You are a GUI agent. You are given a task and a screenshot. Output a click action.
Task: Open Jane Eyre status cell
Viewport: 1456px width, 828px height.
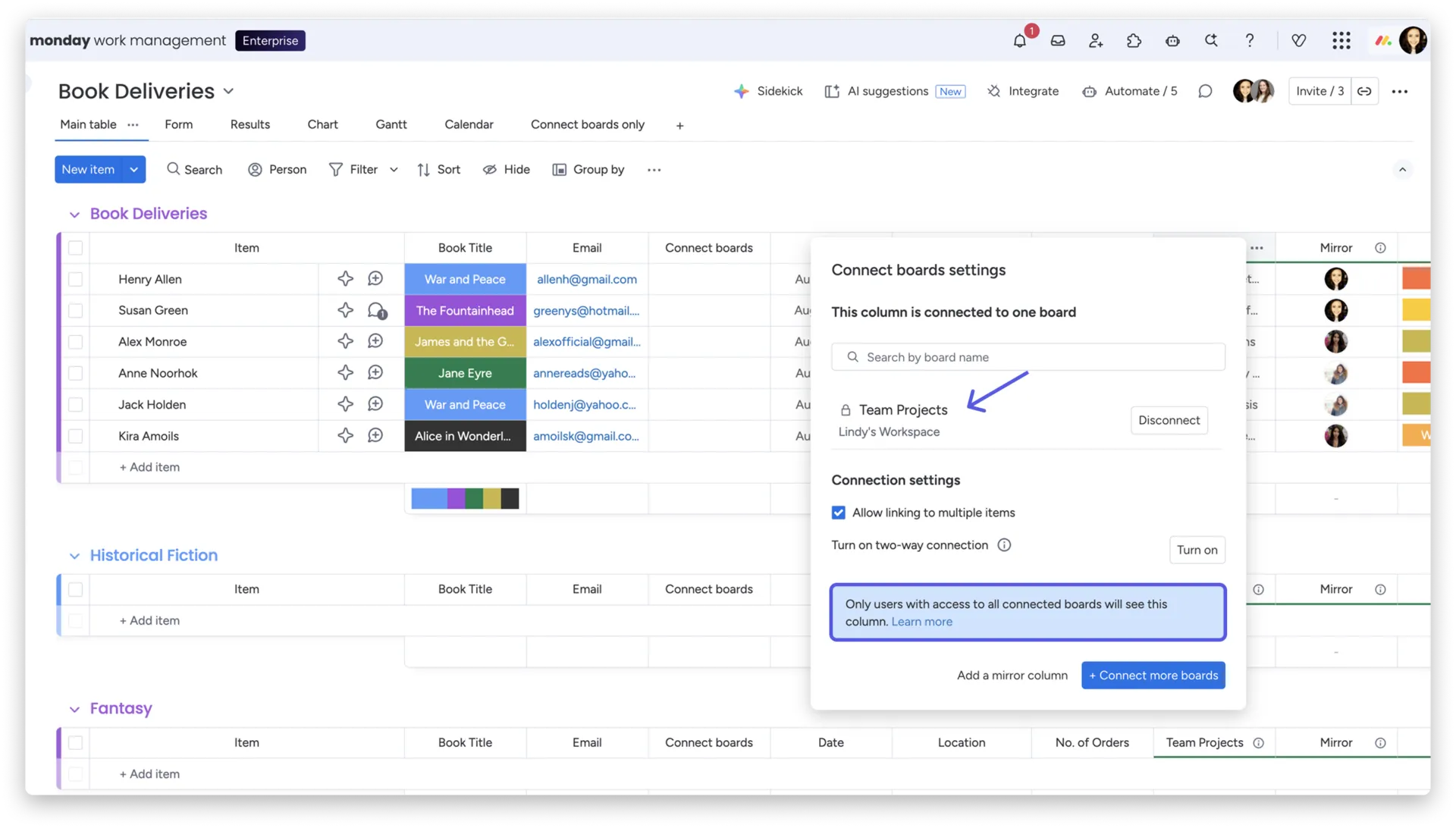[465, 373]
